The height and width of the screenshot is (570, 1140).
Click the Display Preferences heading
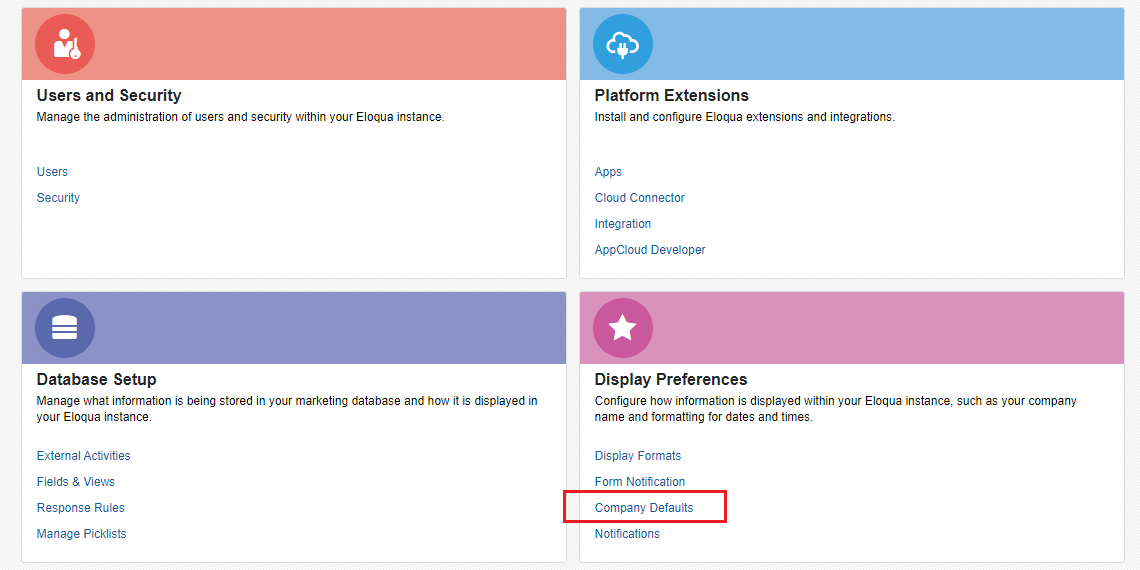[x=671, y=380]
